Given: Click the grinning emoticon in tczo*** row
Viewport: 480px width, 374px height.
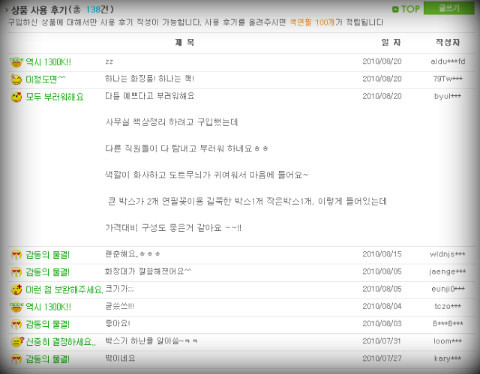Looking at the screenshot, I should (x=16, y=307).
